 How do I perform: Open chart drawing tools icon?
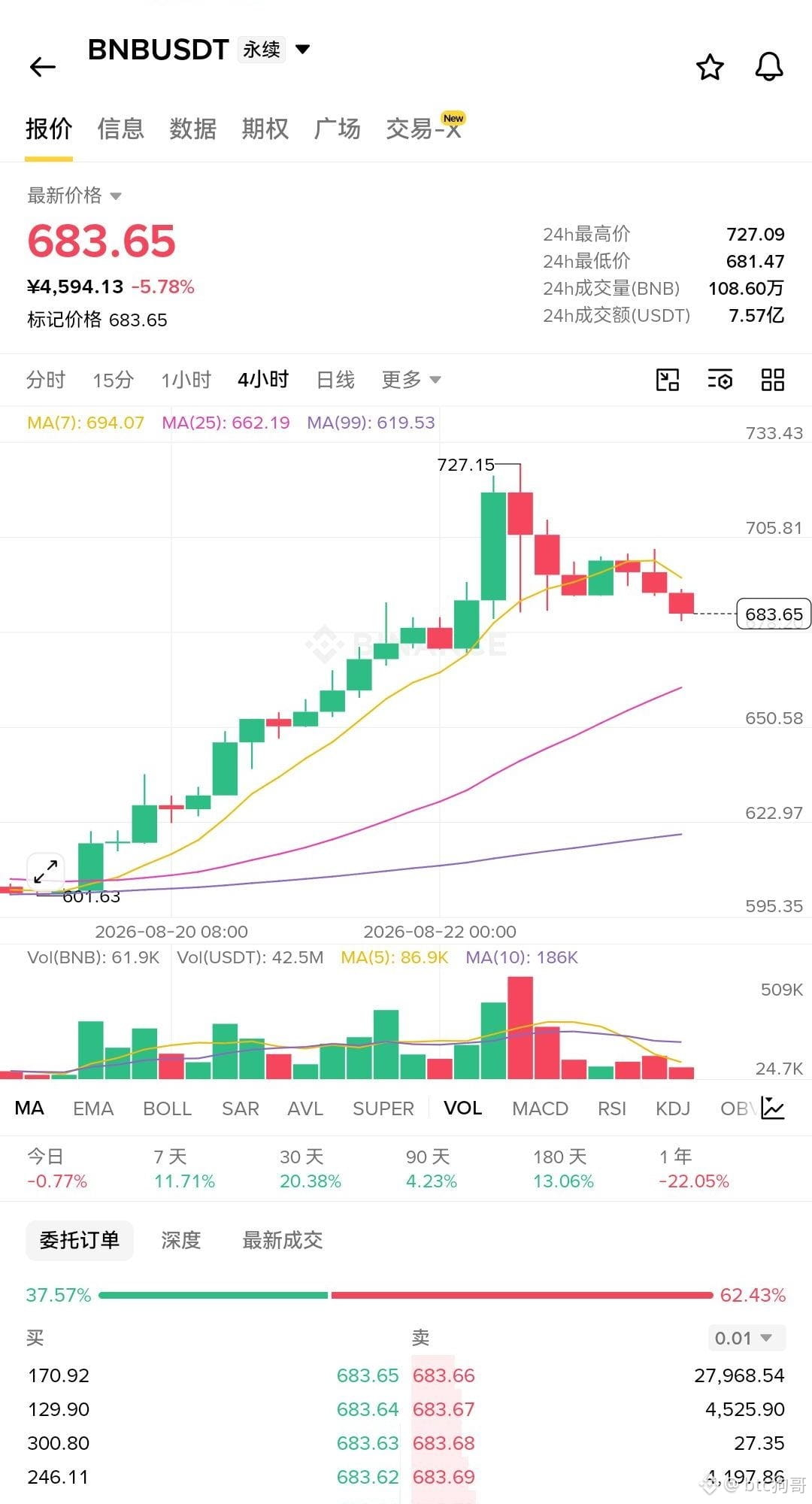click(668, 380)
